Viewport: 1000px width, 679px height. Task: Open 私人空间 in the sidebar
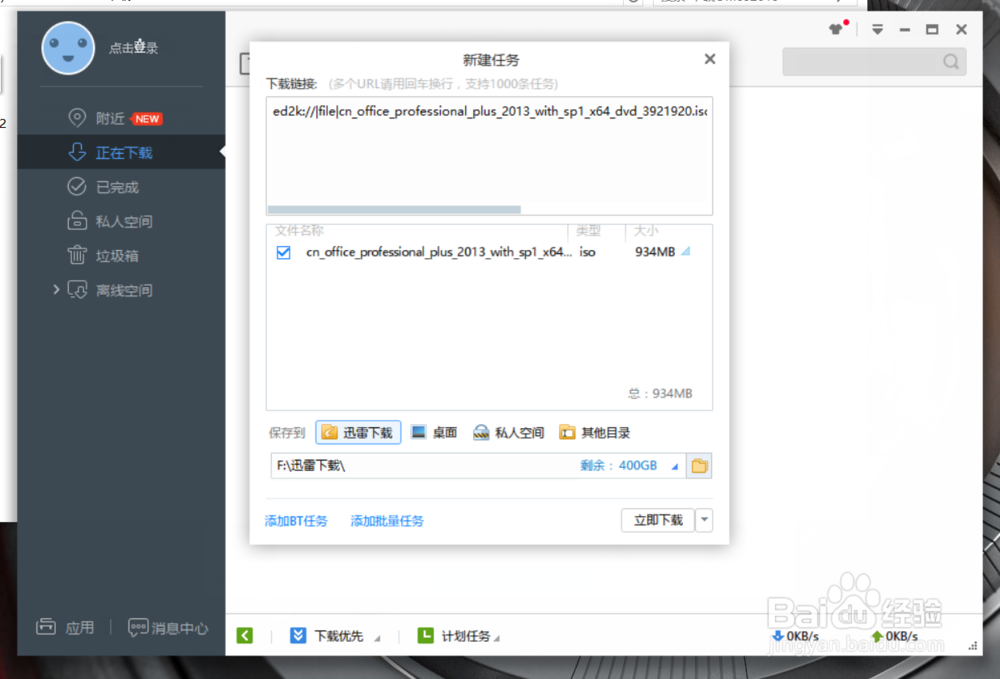pos(110,221)
